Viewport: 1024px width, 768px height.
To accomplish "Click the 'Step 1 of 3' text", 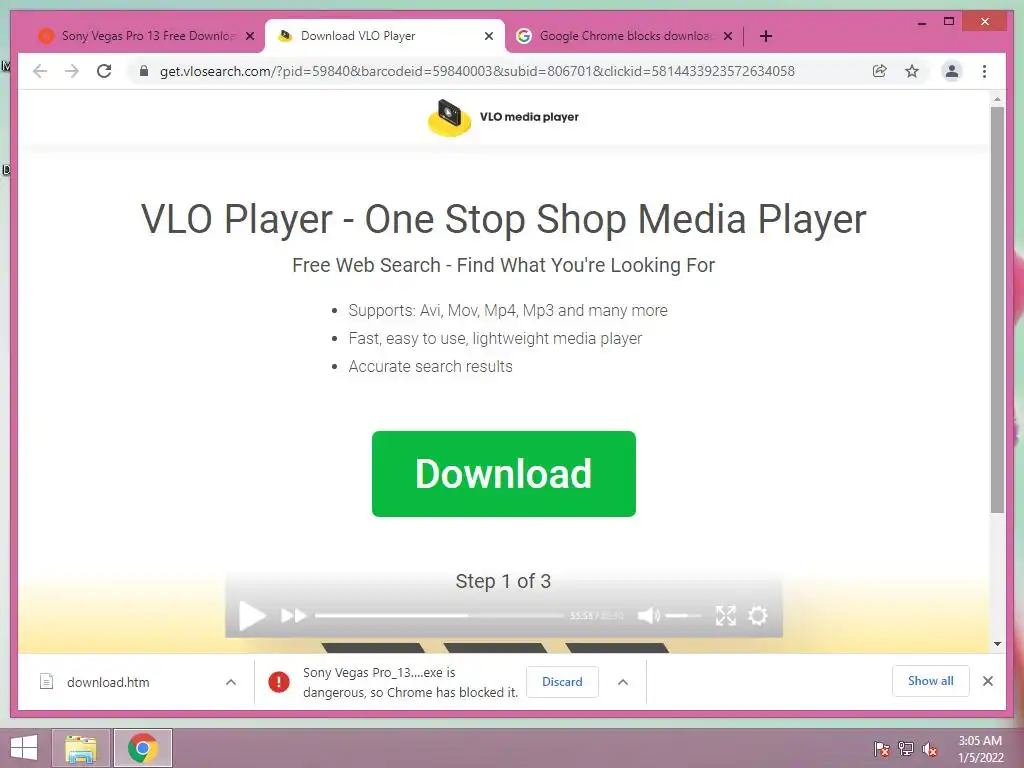I will pyautogui.click(x=503, y=581).
